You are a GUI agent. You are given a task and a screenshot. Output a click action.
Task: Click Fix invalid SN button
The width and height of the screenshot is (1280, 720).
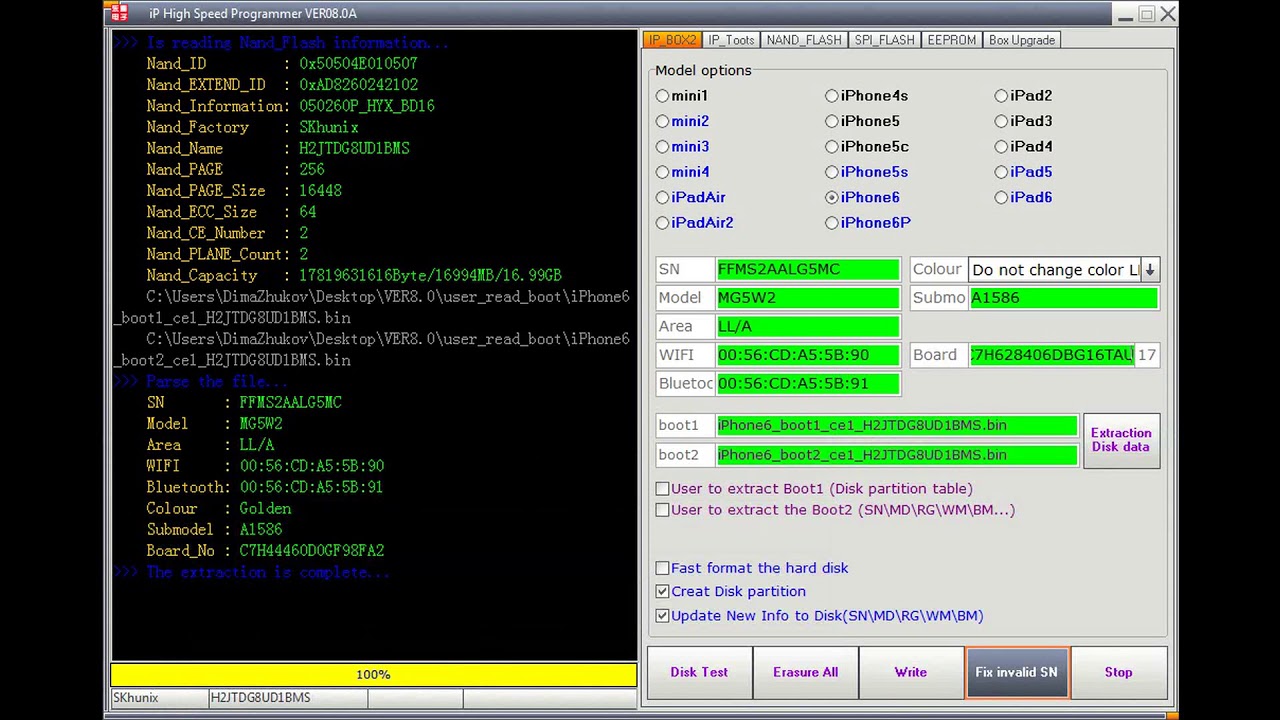[x=1017, y=672]
